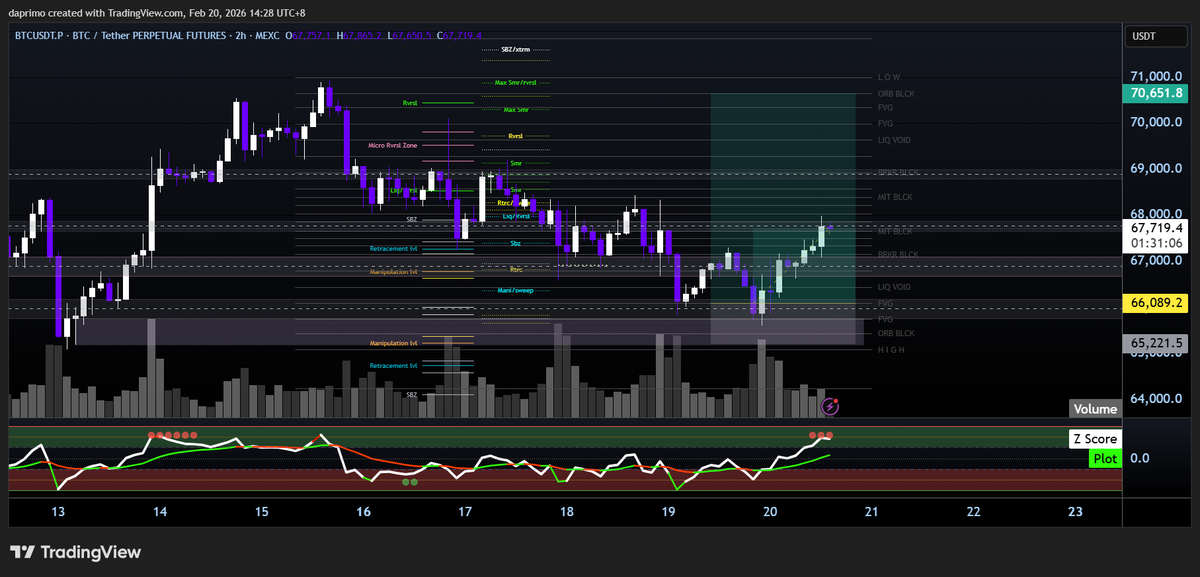The image size is (1200, 577).
Task: Click the 69,000.0 price axis label
Action: [1157, 168]
